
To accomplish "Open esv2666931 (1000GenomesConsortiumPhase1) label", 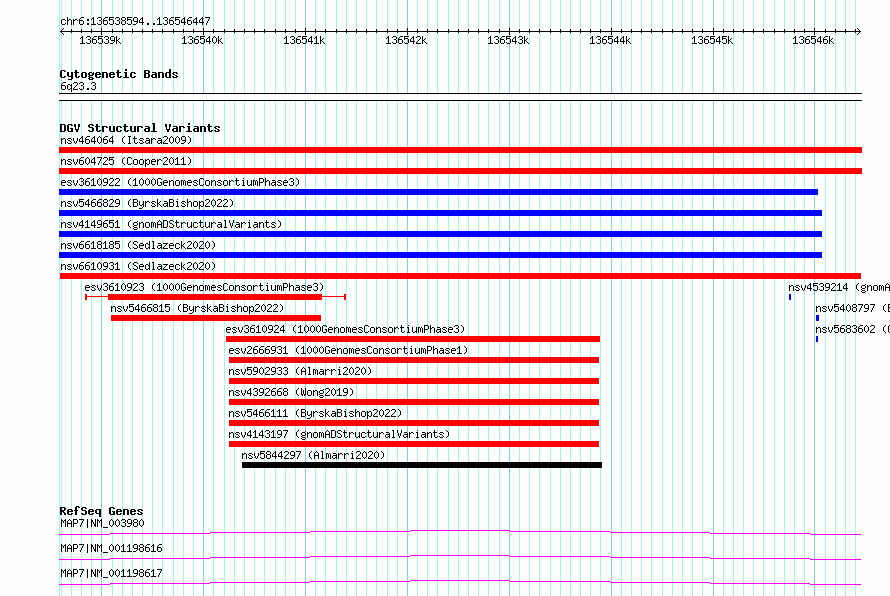I will tap(348, 350).
